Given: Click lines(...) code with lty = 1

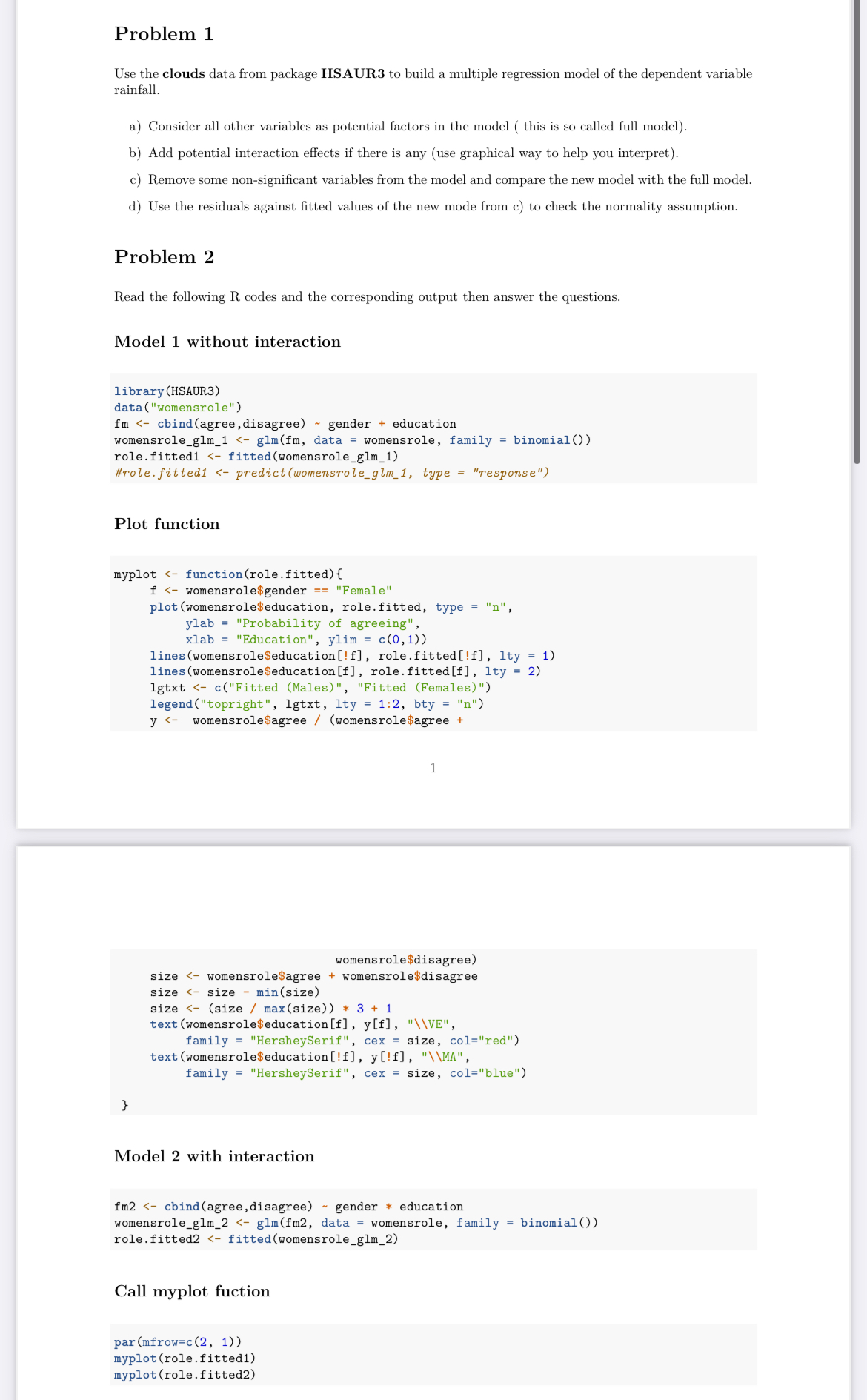Looking at the screenshot, I should point(353,656).
